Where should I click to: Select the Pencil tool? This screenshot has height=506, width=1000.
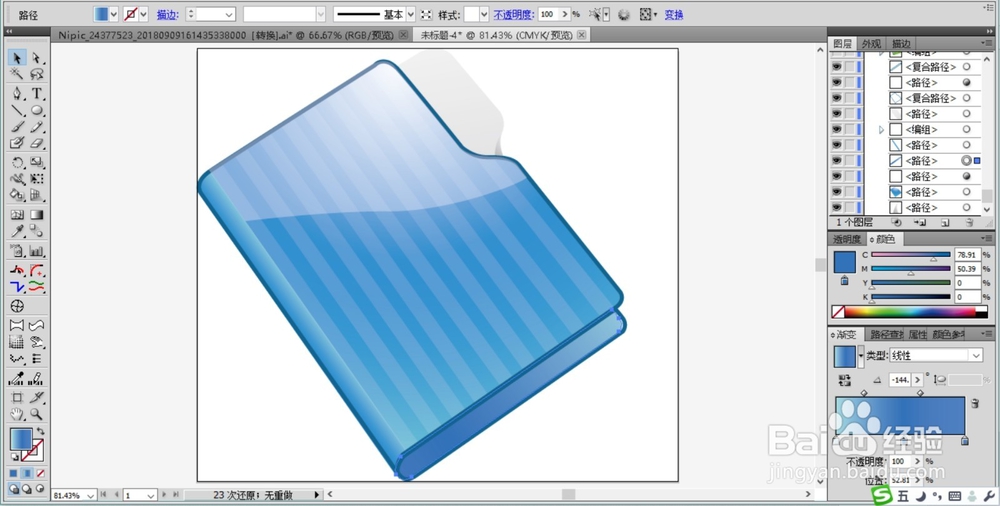pos(37,127)
